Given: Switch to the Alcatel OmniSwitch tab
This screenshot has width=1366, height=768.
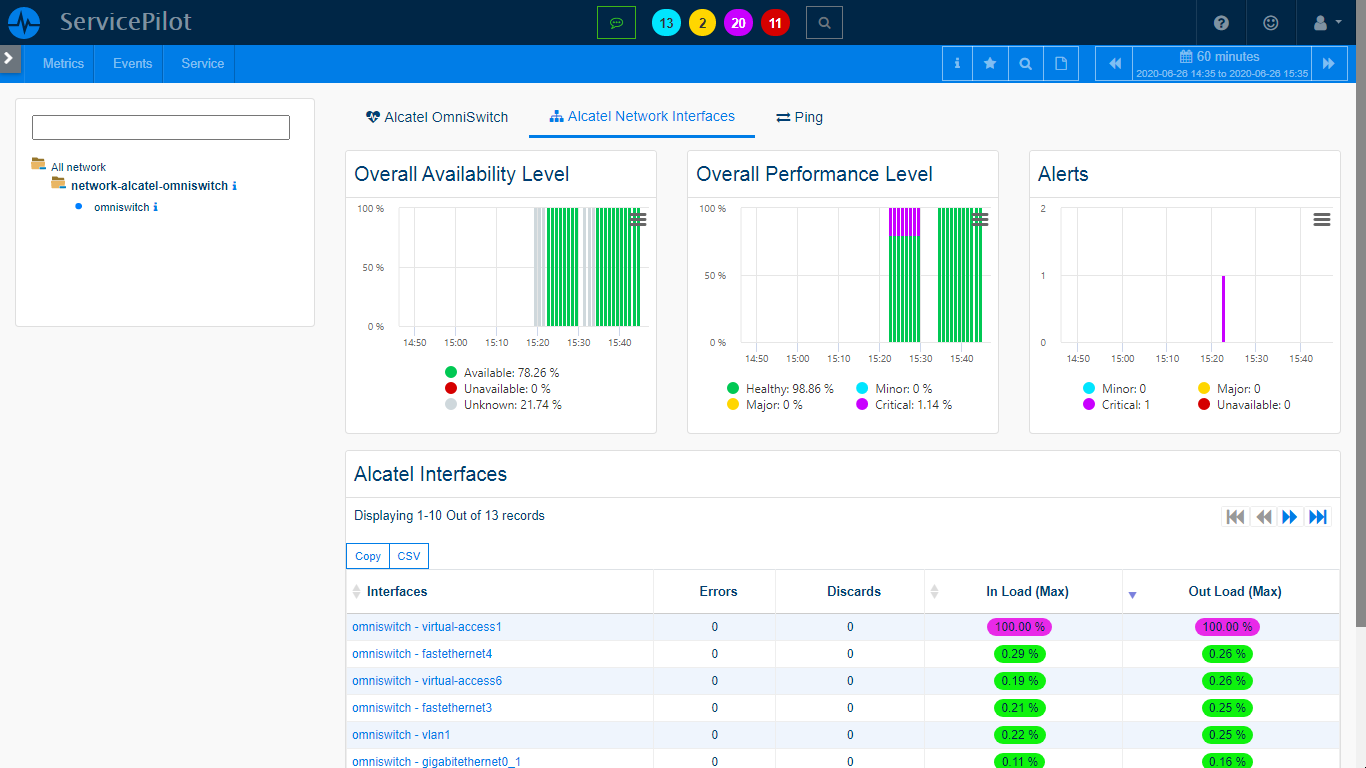Looking at the screenshot, I should click(437, 117).
